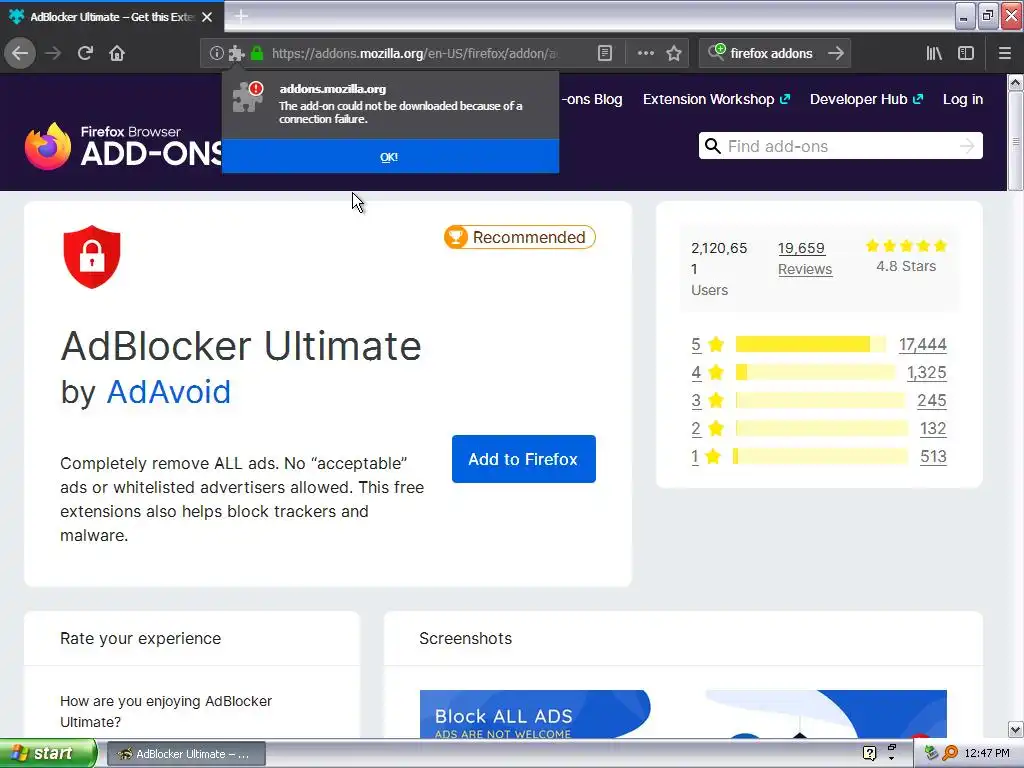The image size is (1024, 768).
Task: Close the AdBlocker Ultimate tab
Action: click(207, 17)
